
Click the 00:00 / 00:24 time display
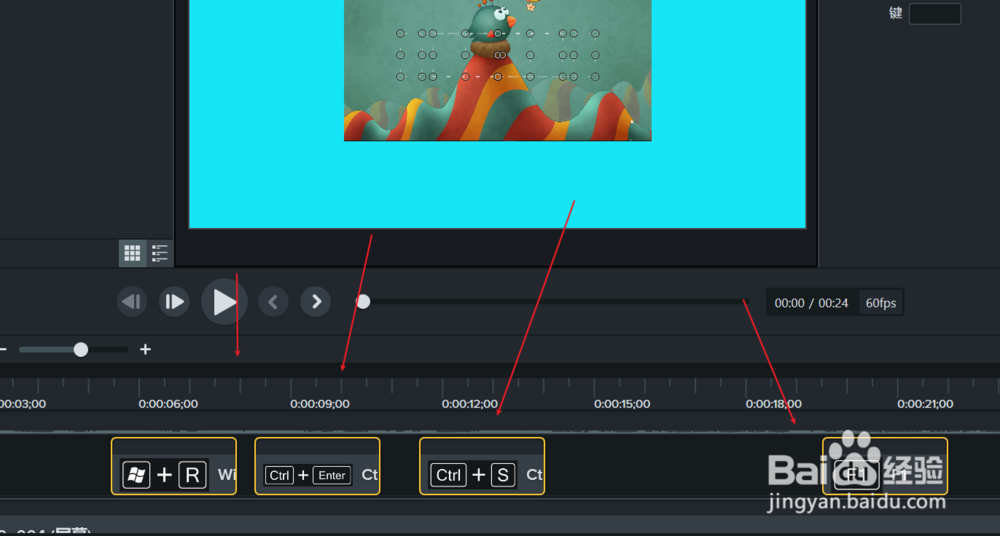coord(811,303)
